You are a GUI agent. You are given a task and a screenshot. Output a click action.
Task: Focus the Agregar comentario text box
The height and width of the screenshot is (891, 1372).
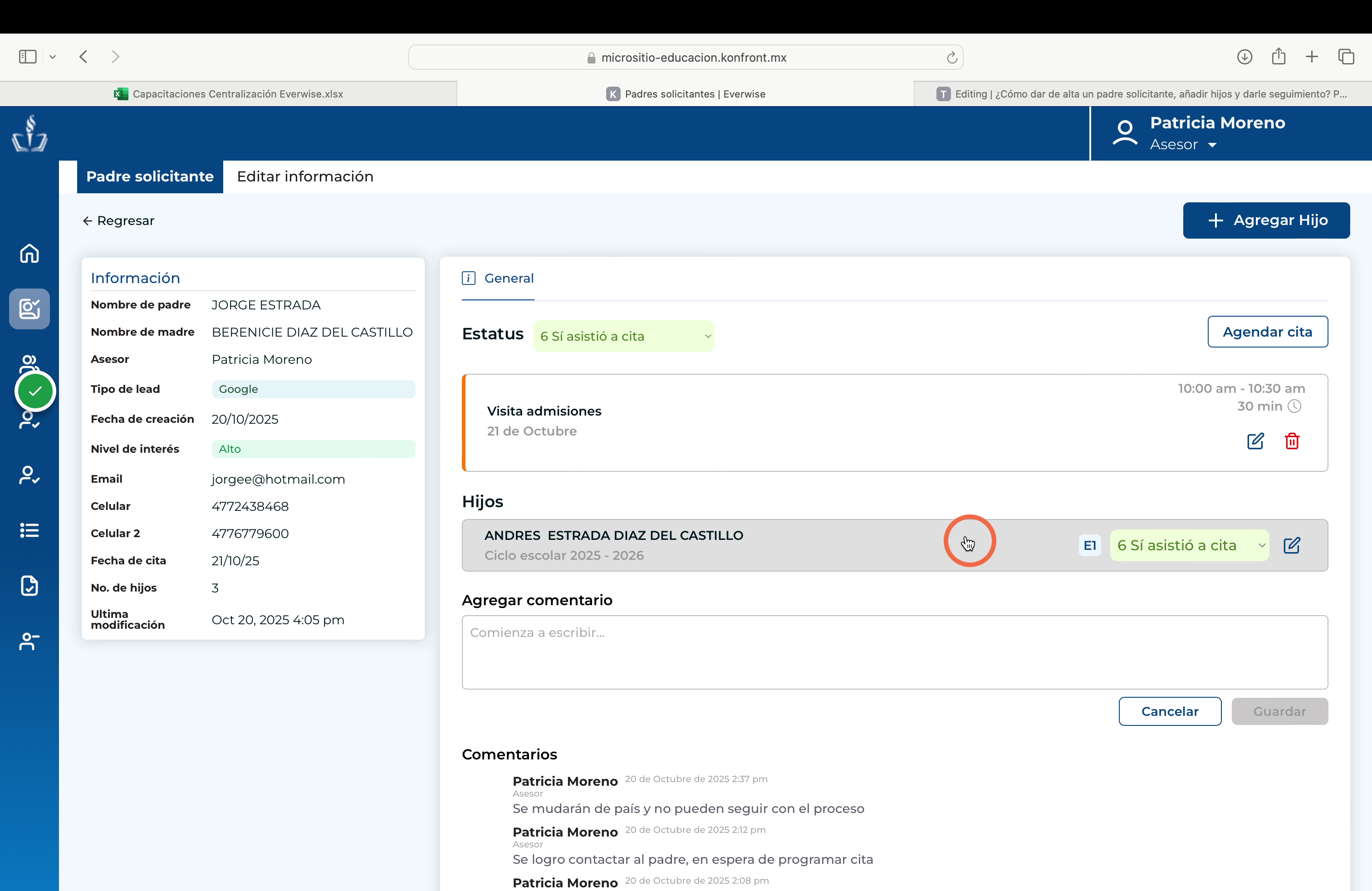pos(895,652)
